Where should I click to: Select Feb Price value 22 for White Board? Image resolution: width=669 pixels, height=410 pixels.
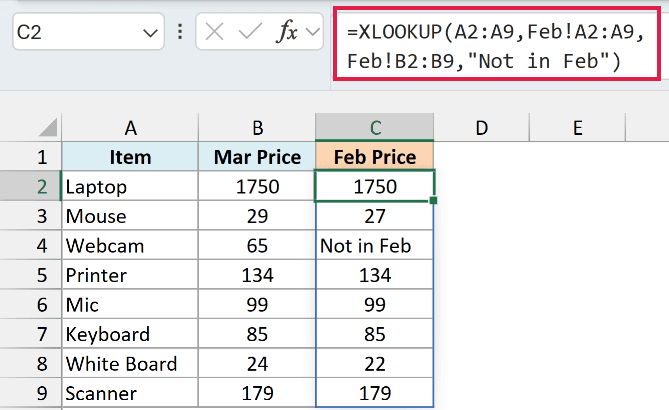(375, 363)
